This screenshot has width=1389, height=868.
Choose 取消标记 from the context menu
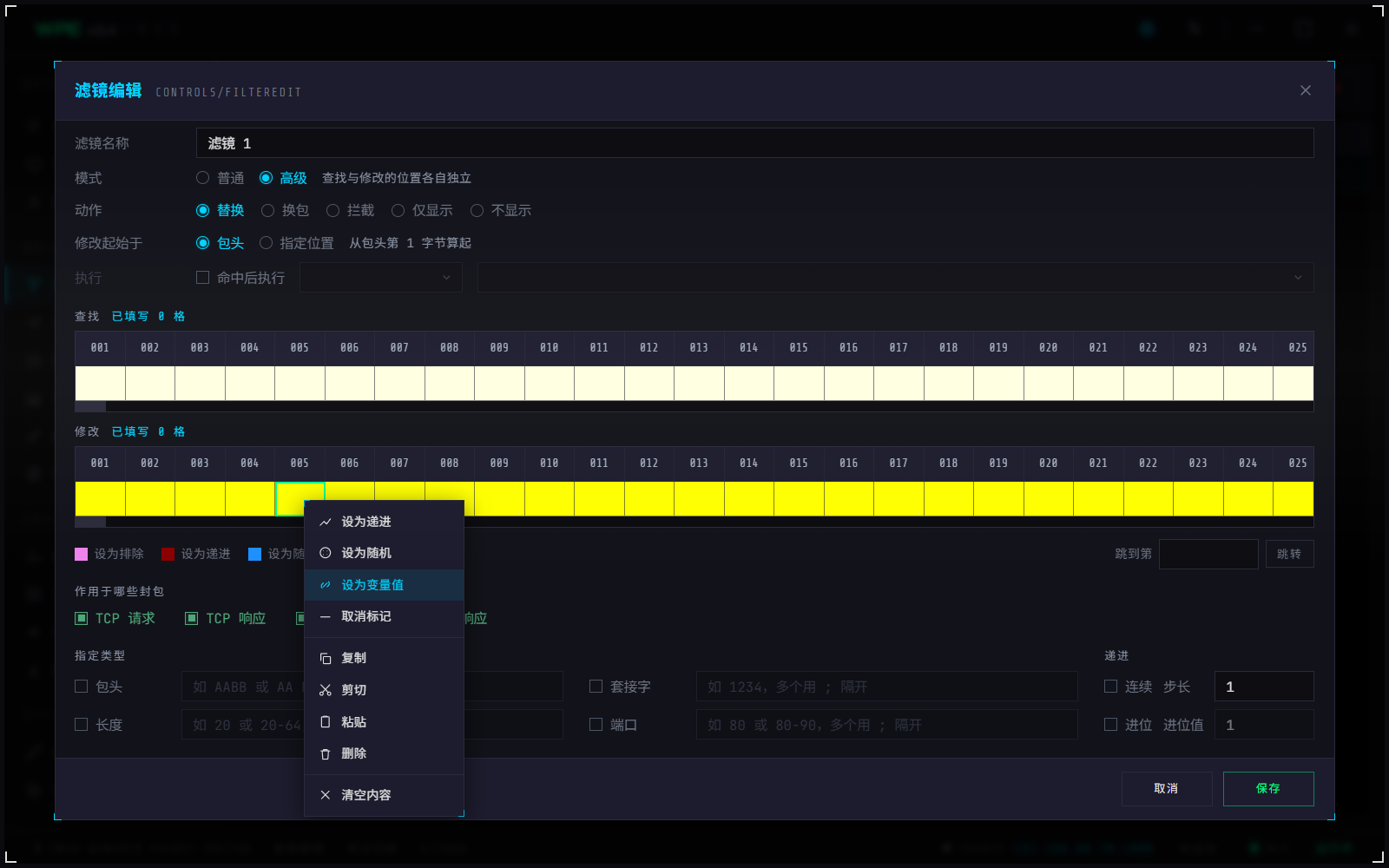[x=384, y=616]
